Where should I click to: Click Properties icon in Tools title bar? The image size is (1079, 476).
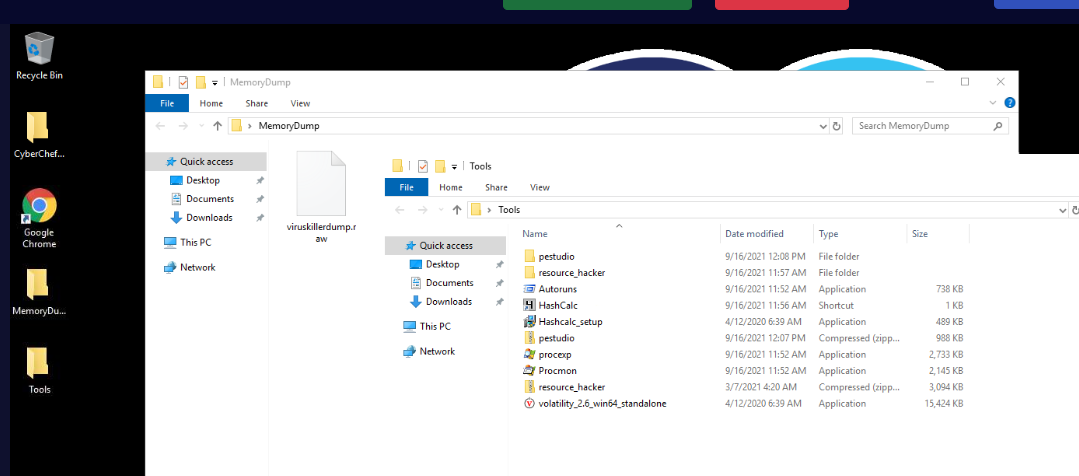423,166
